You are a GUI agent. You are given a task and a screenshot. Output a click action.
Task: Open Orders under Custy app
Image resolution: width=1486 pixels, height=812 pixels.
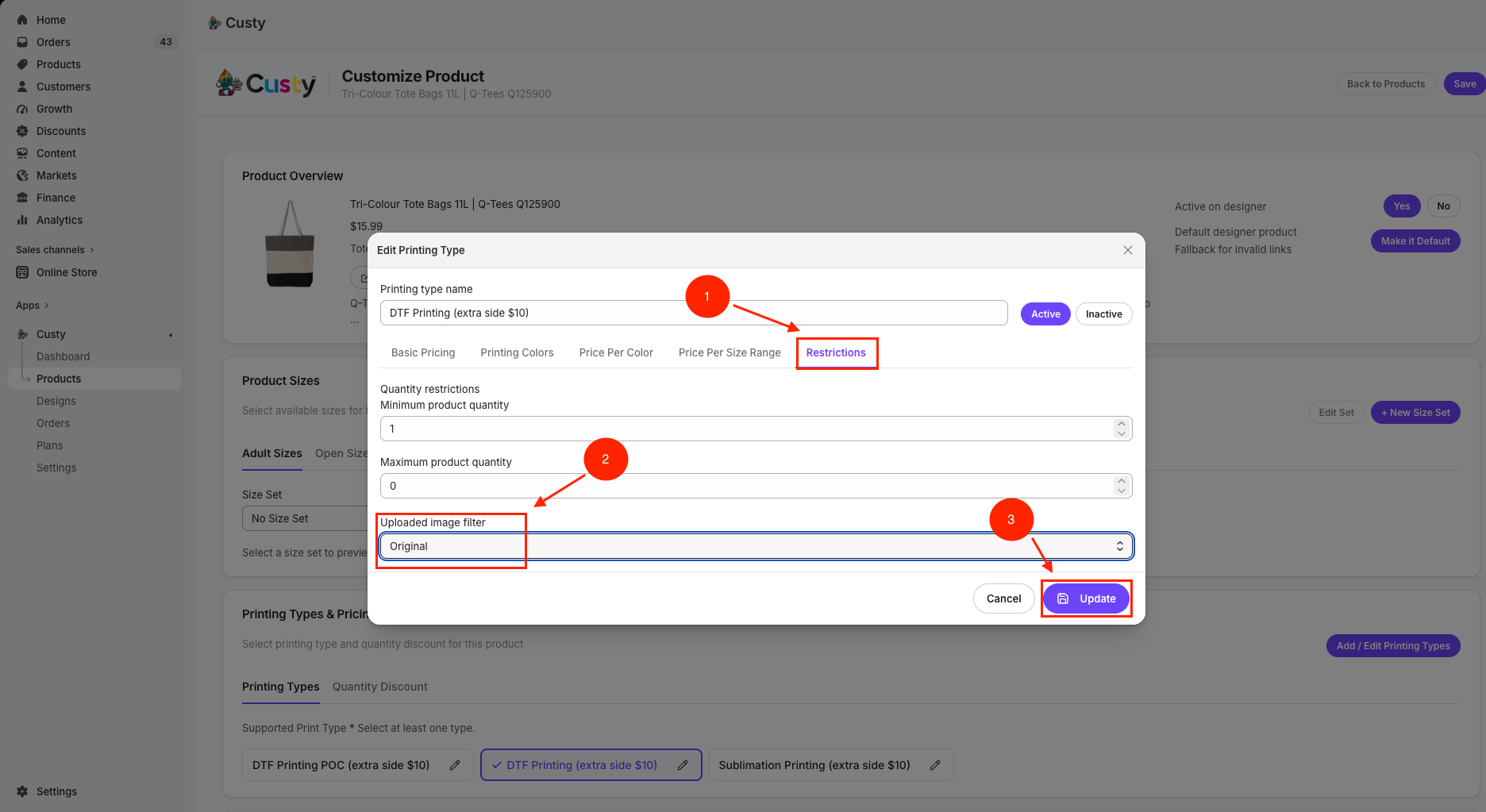point(53,423)
